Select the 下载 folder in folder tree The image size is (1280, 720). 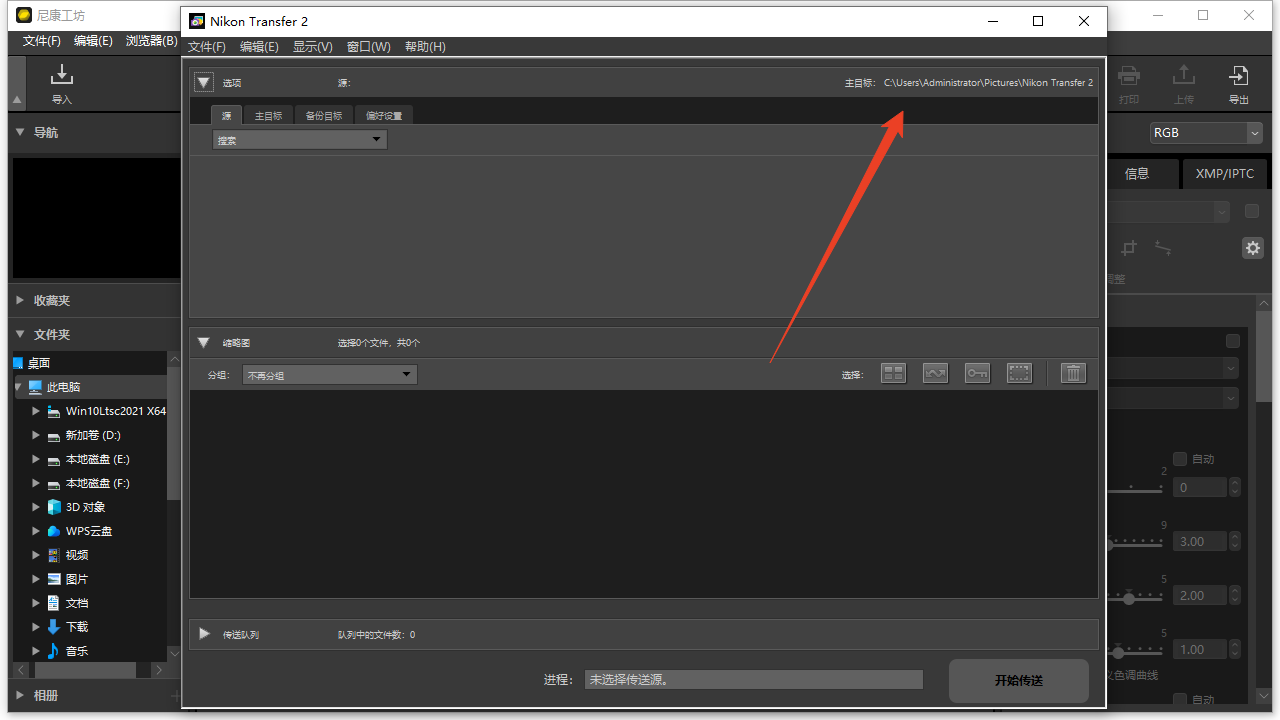tap(77, 627)
